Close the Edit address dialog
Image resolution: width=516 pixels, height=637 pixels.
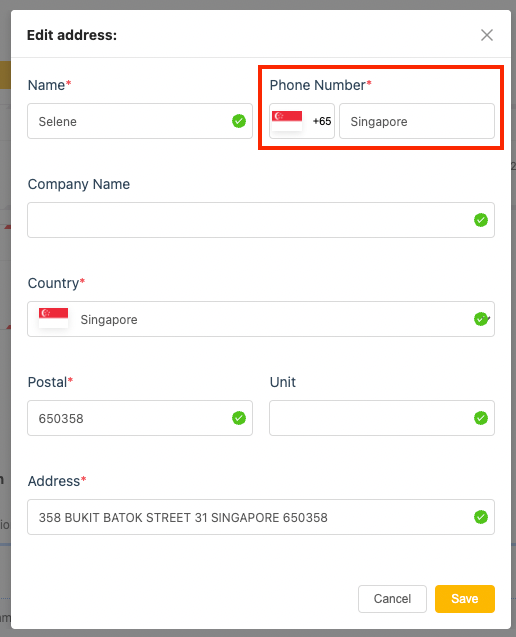pos(487,35)
